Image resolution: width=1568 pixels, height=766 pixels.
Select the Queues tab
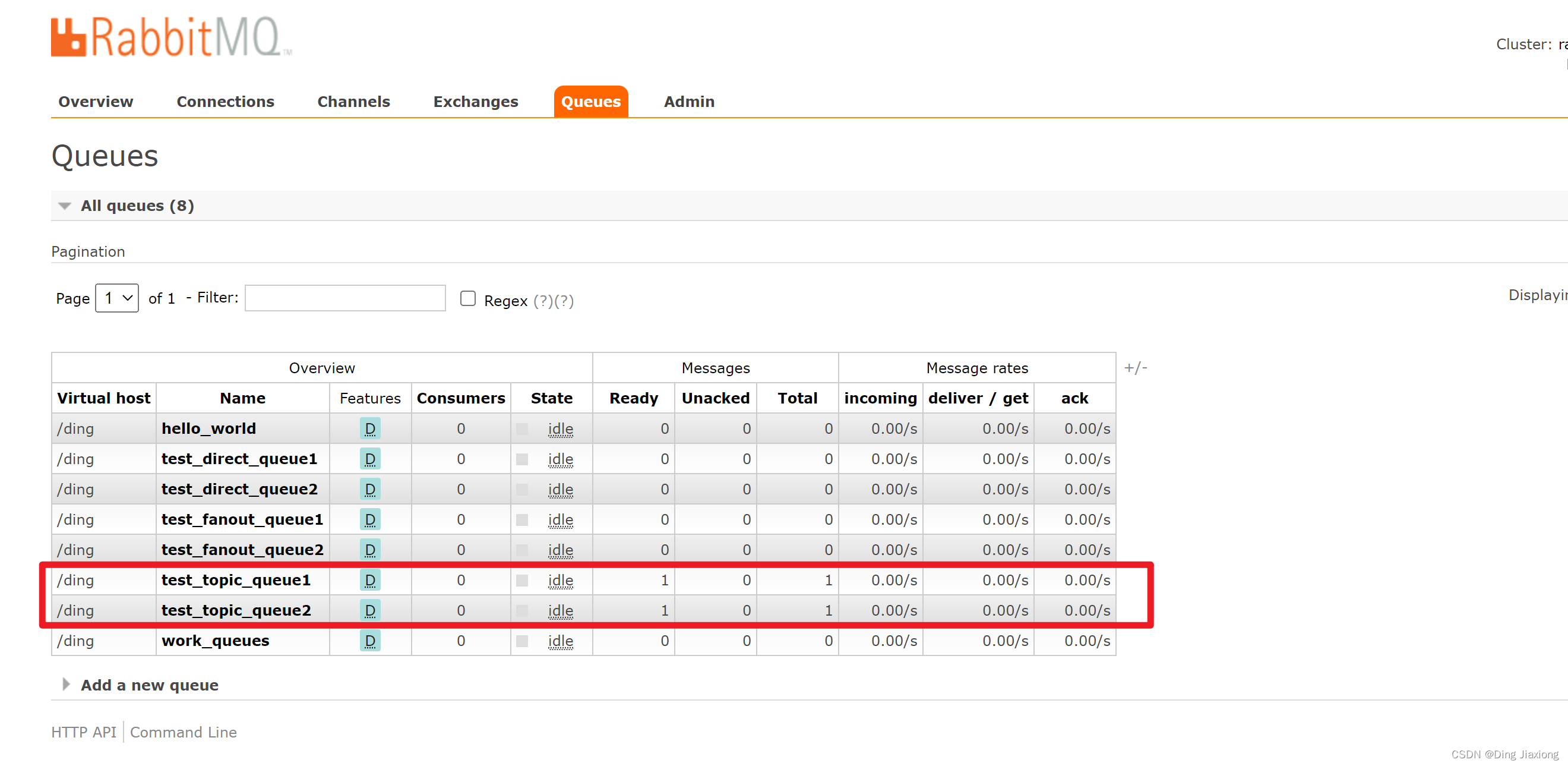pyautogui.click(x=590, y=102)
